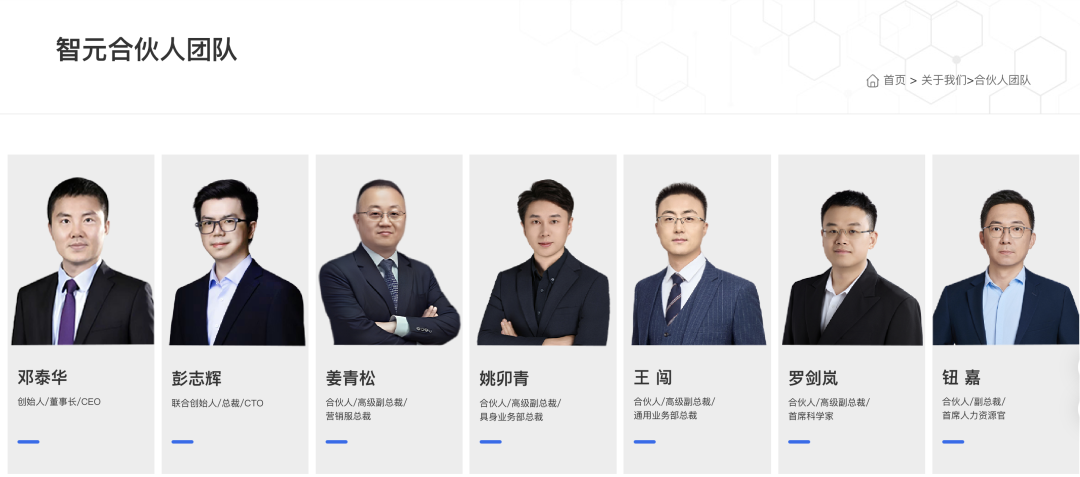
Task: View 姚卯青 portrait photo
Action: point(543,262)
